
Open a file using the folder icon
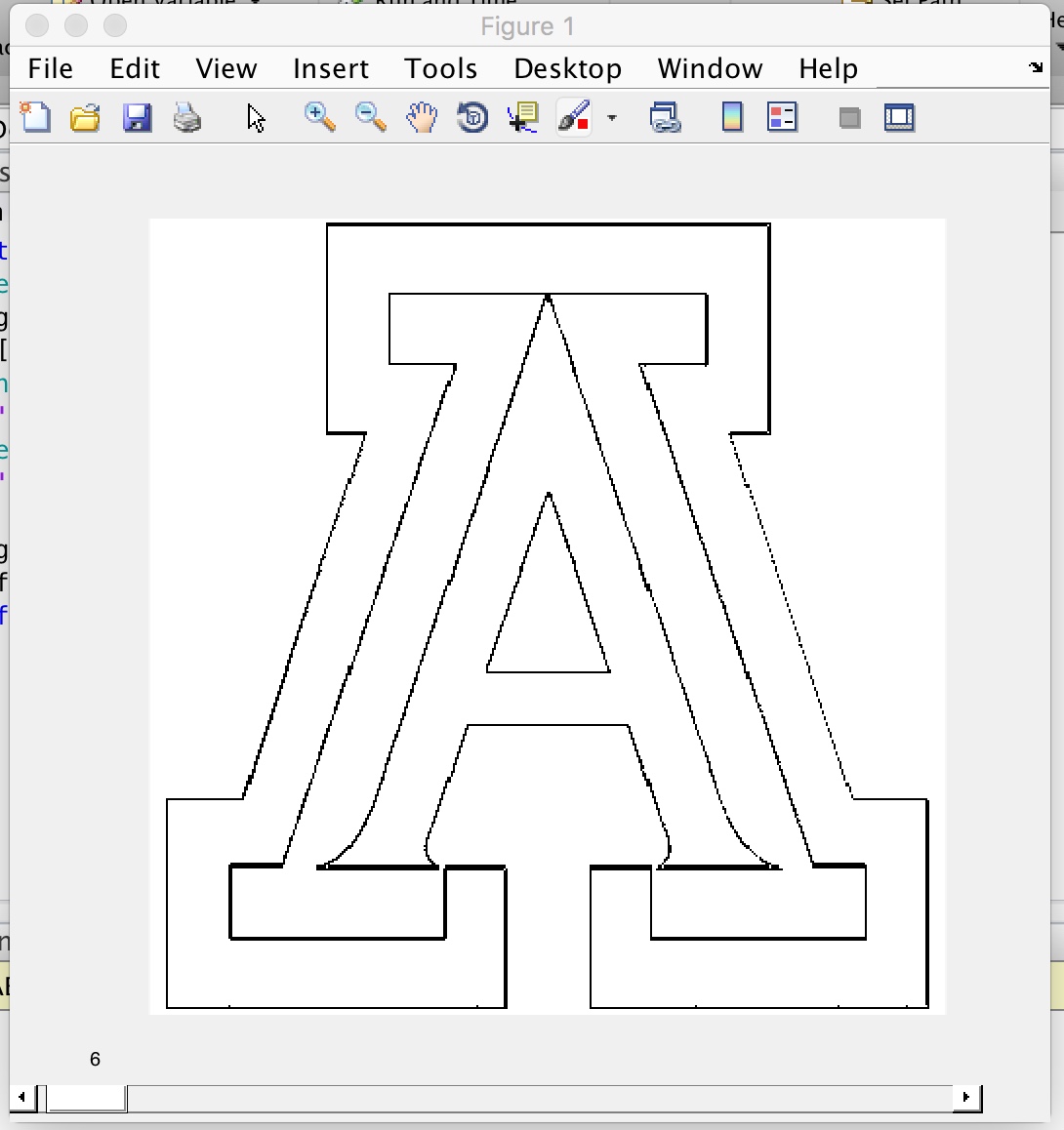coord(86,117)
